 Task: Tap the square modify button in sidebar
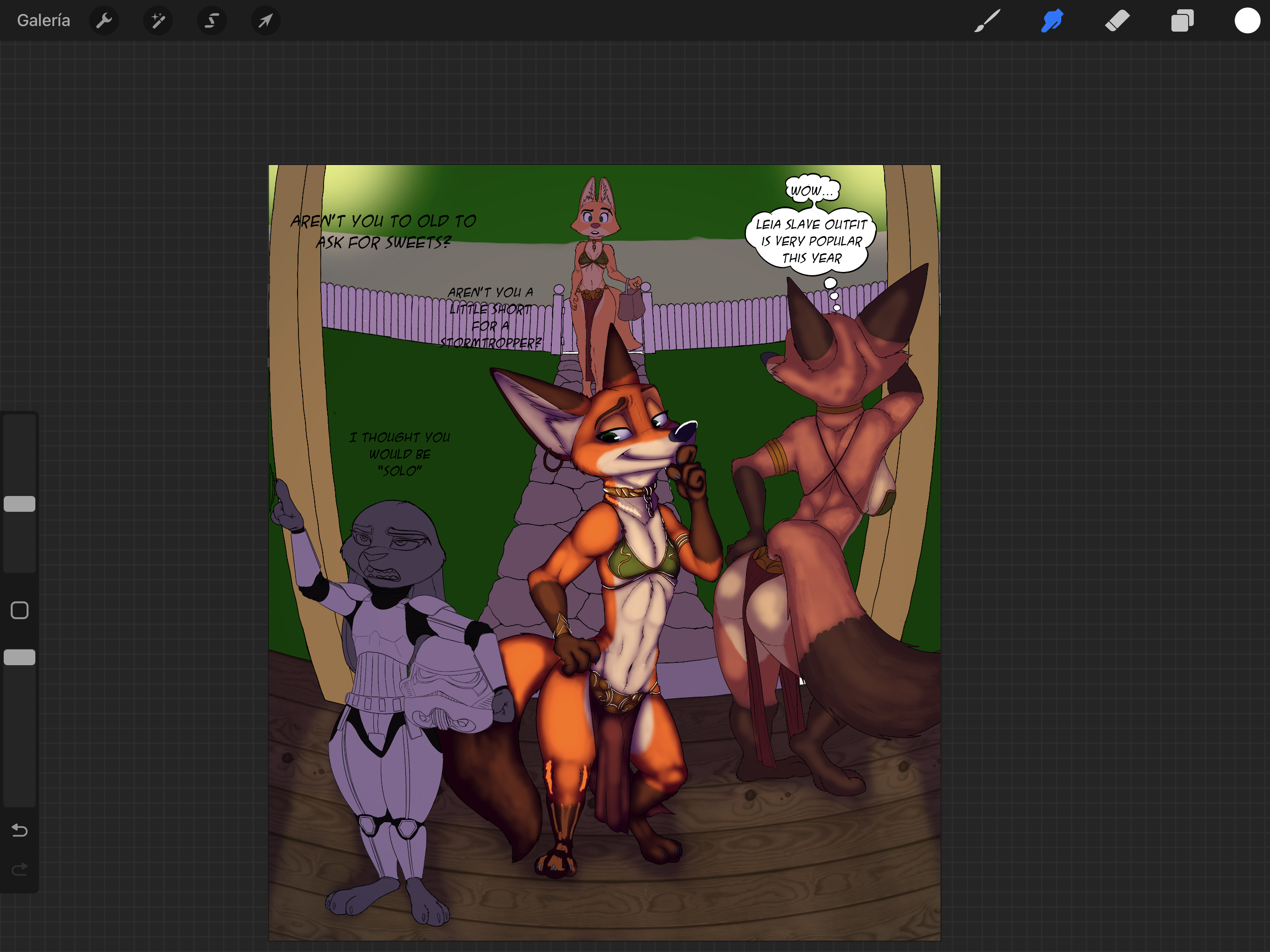coord(20,610)
